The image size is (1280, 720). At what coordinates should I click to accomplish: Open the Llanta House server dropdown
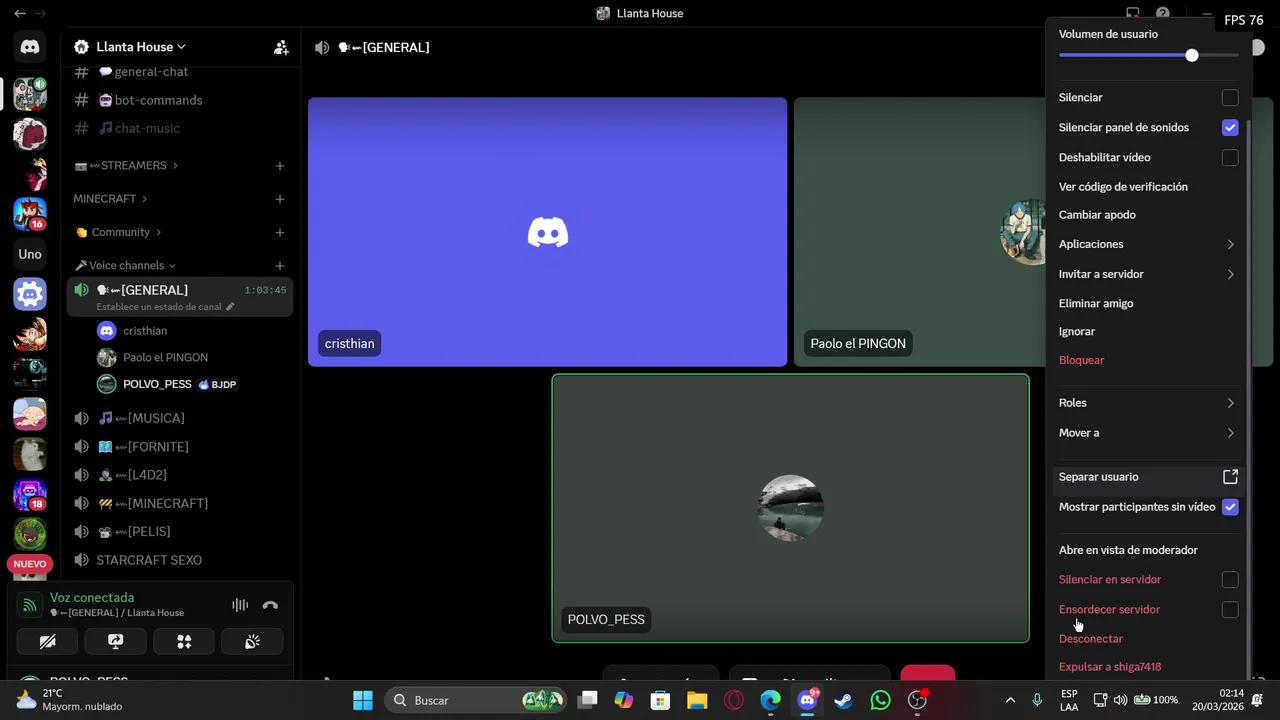140,47
